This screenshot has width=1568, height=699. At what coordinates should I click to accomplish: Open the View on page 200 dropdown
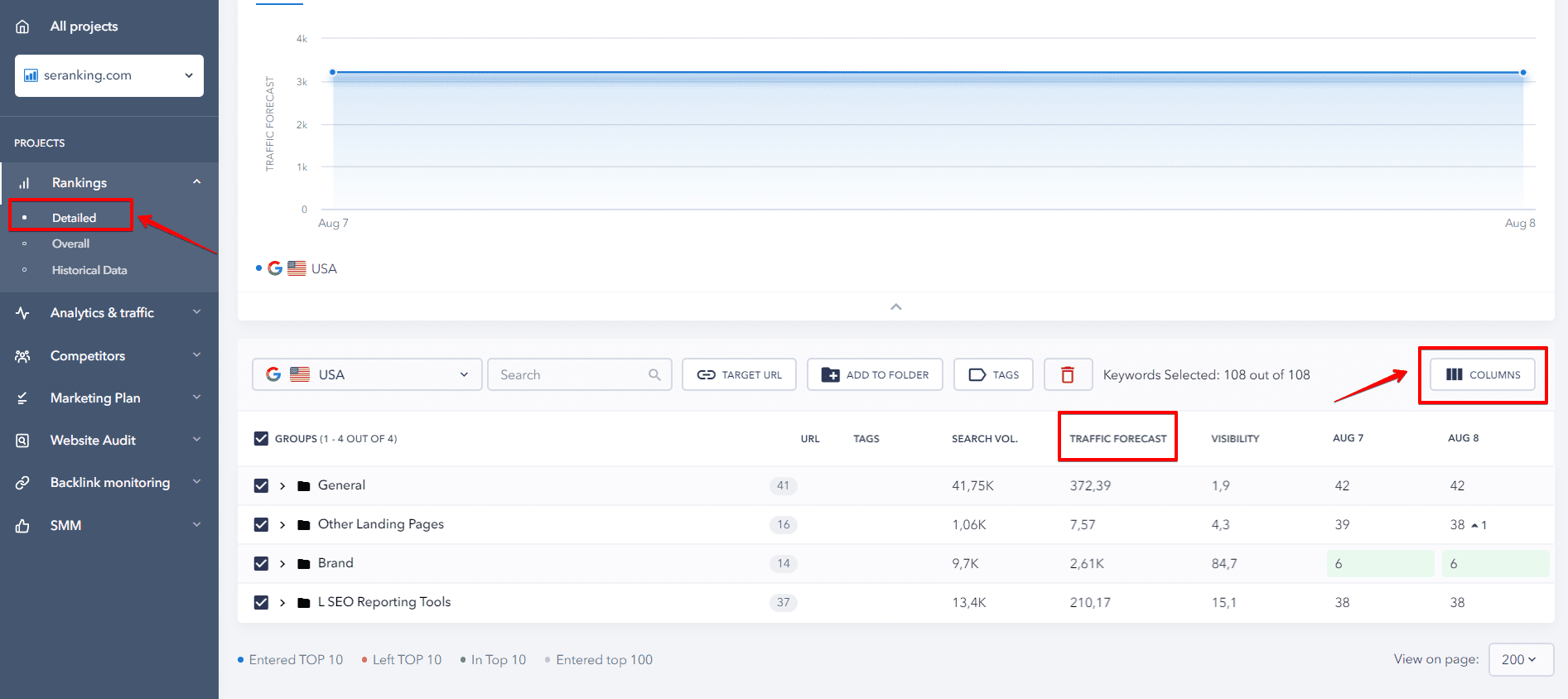1521,659
